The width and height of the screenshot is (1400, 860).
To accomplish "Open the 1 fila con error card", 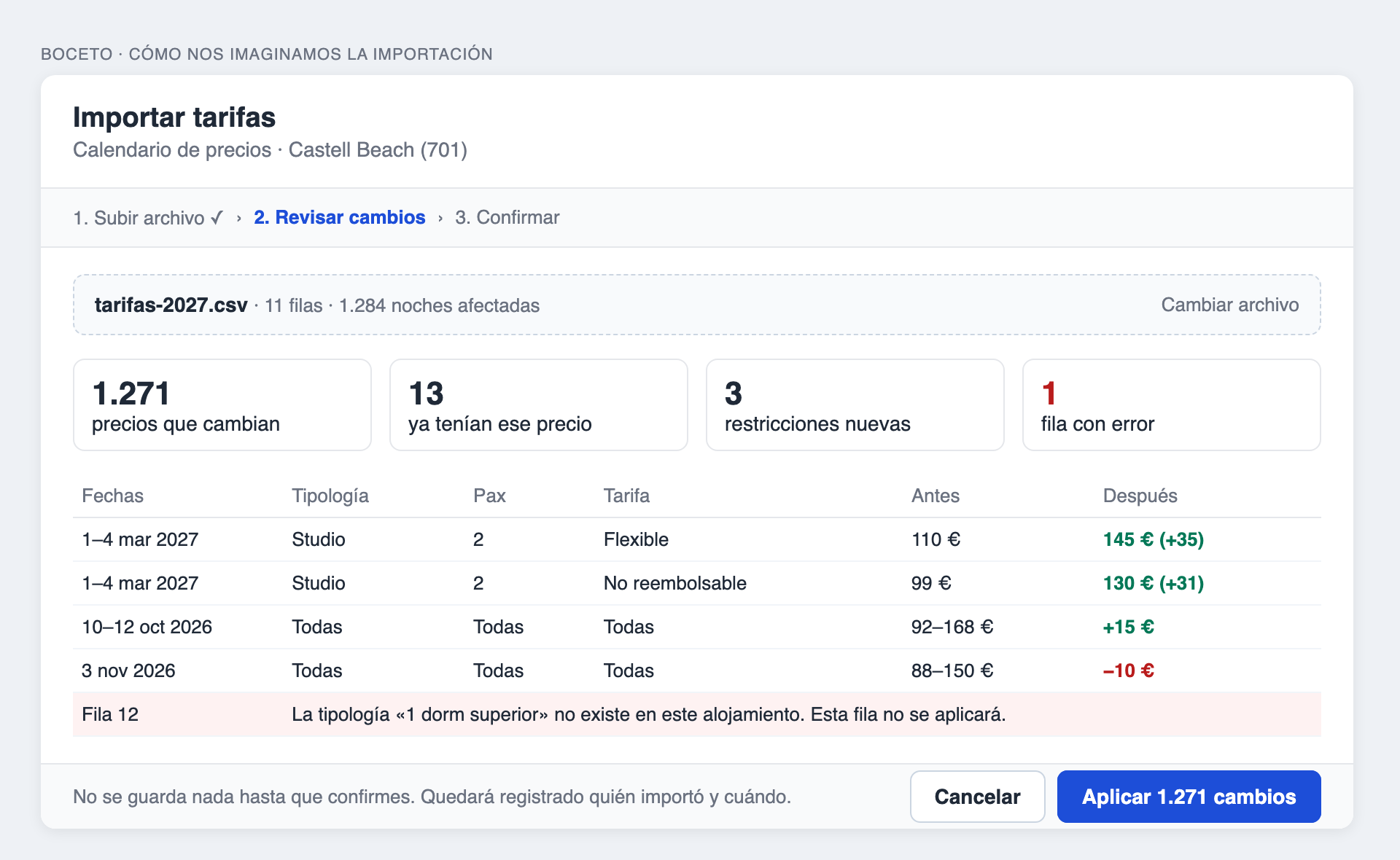I will pyautogui.click(x=1172, y=405).
